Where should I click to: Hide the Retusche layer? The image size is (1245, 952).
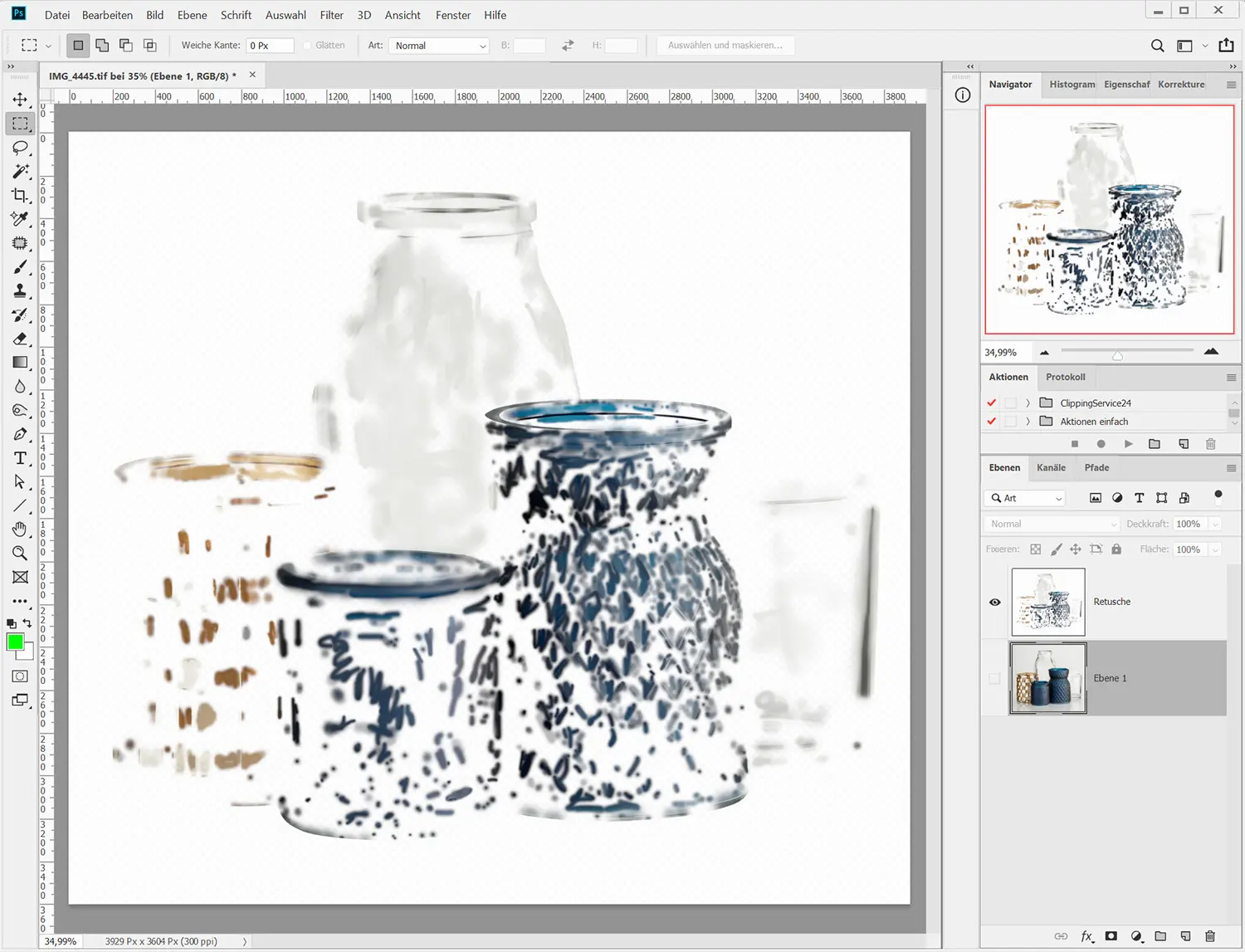tap(994, 602)
